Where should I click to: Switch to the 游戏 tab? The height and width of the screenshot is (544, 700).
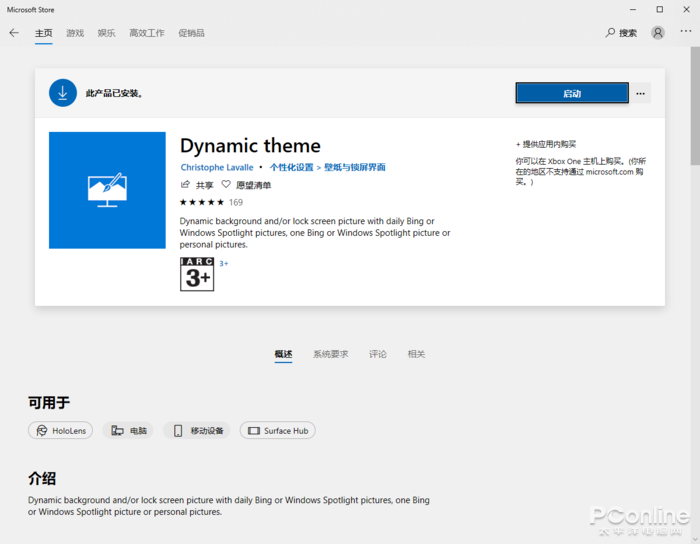pyautogui.click(x=75, y=33)
